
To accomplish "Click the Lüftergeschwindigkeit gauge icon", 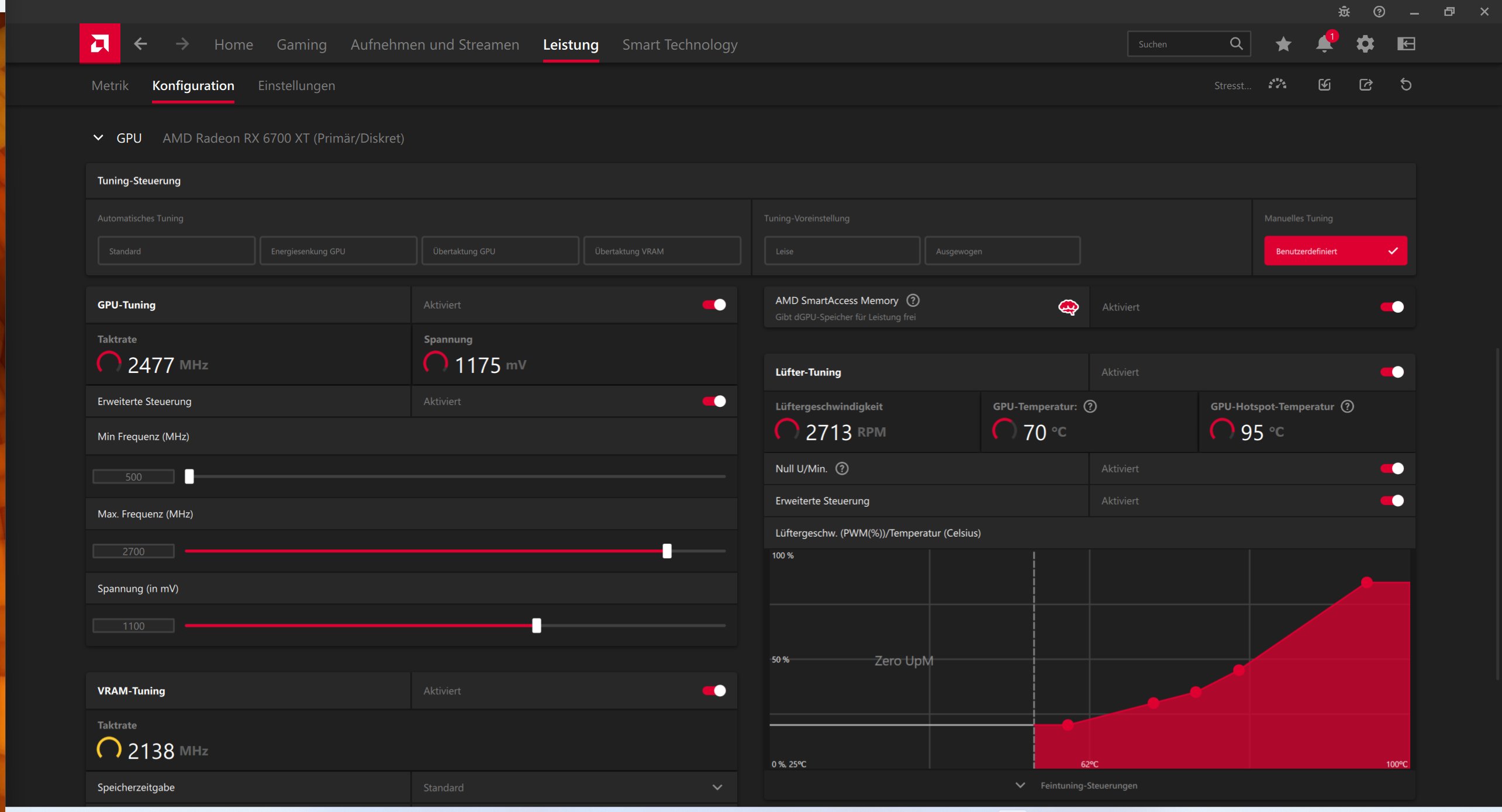I will [787, 431].
